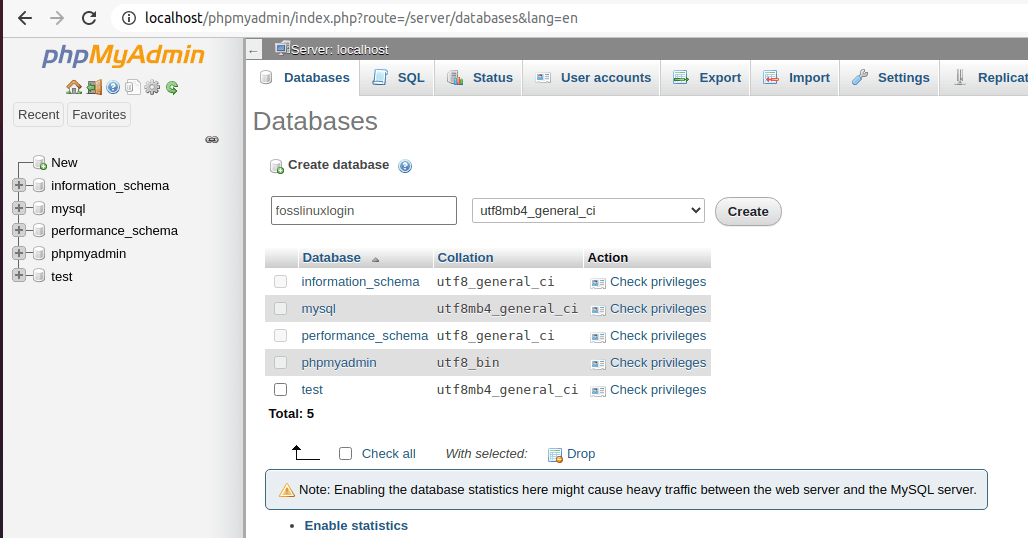Select phpmyadmin in the navigation tree
The image size is (1028, 538).
(89, 254)
